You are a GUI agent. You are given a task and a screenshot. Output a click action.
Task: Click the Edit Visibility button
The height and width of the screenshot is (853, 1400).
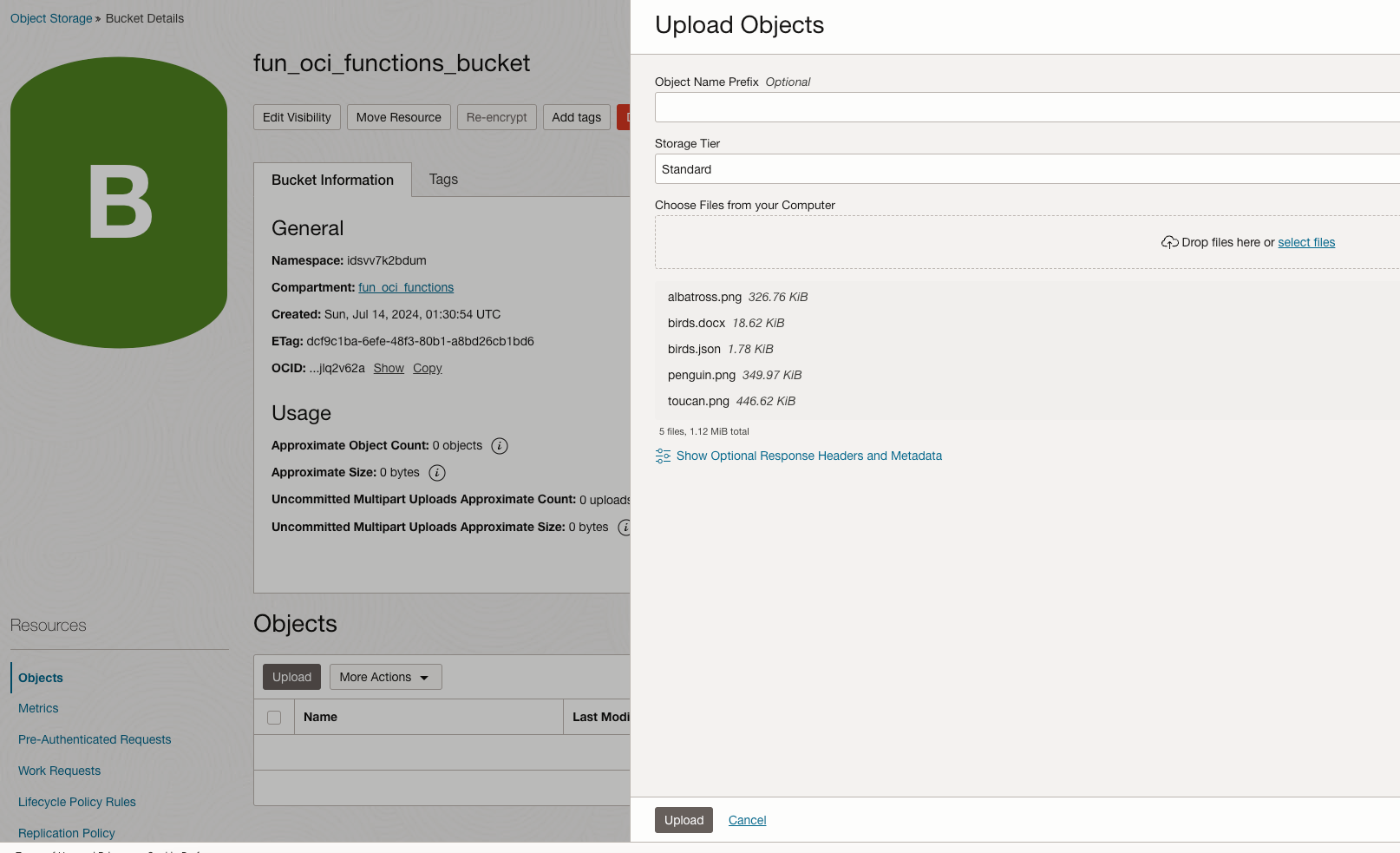coord(297,118)
